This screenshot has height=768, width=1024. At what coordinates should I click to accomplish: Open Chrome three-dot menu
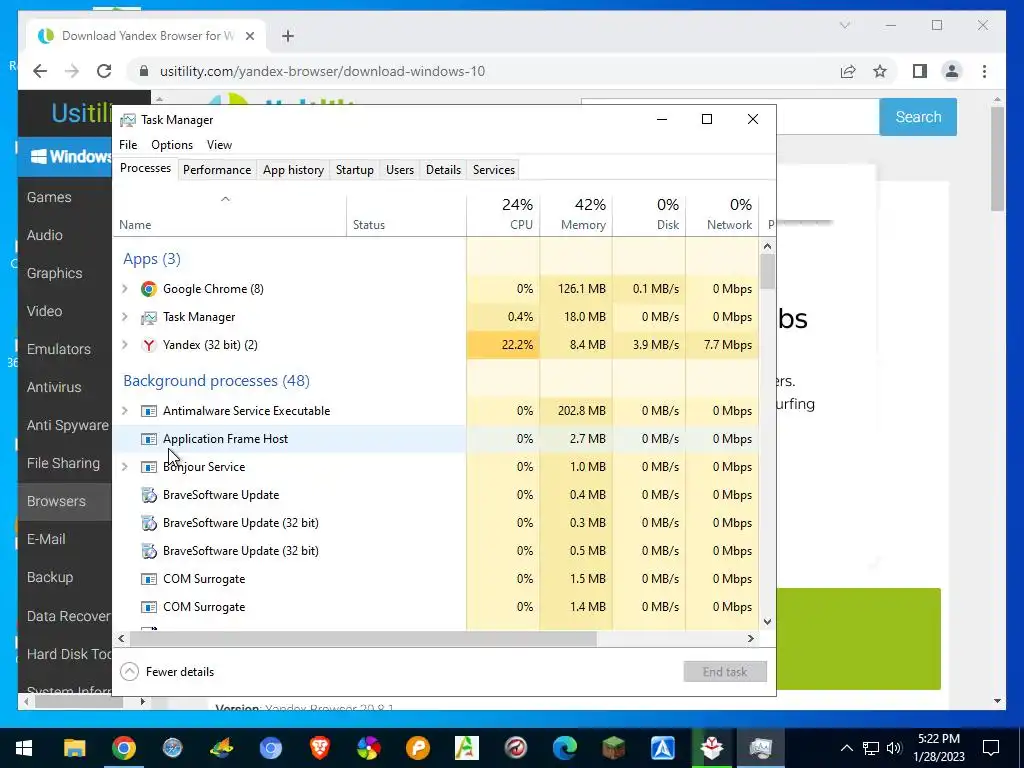[984, 71]
